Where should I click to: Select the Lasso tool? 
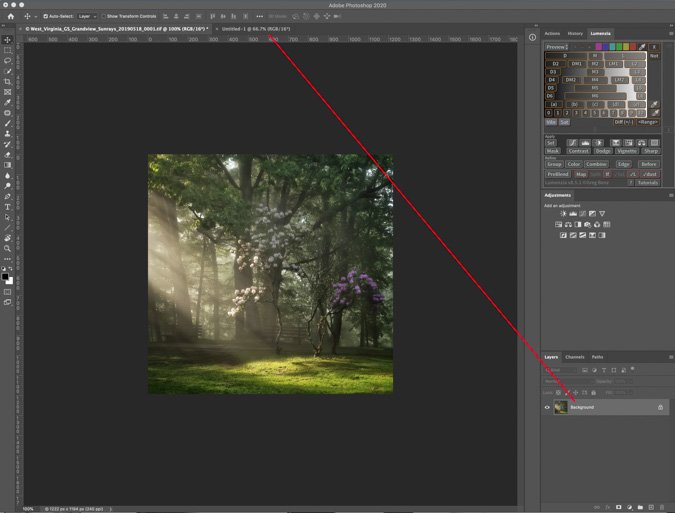pos(7,60)
